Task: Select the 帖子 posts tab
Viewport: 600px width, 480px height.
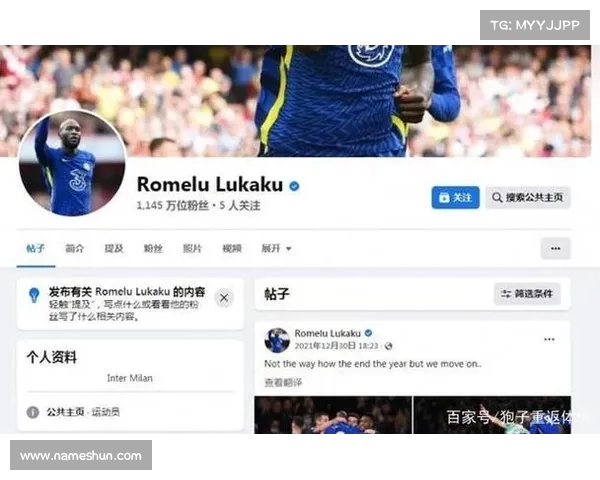Action: tap(36, 248)
